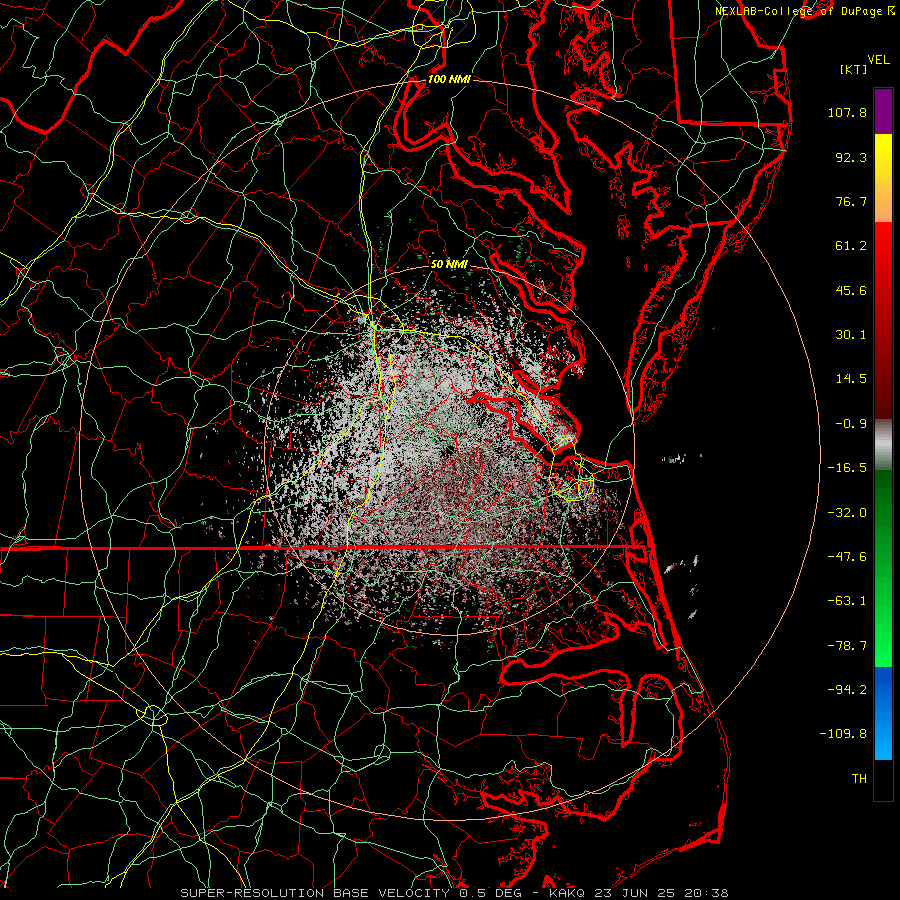This screenshot has width=900, height=900.
Task: Click the Super-Resolution Base Velocity caption
Action: click(455, 893)
